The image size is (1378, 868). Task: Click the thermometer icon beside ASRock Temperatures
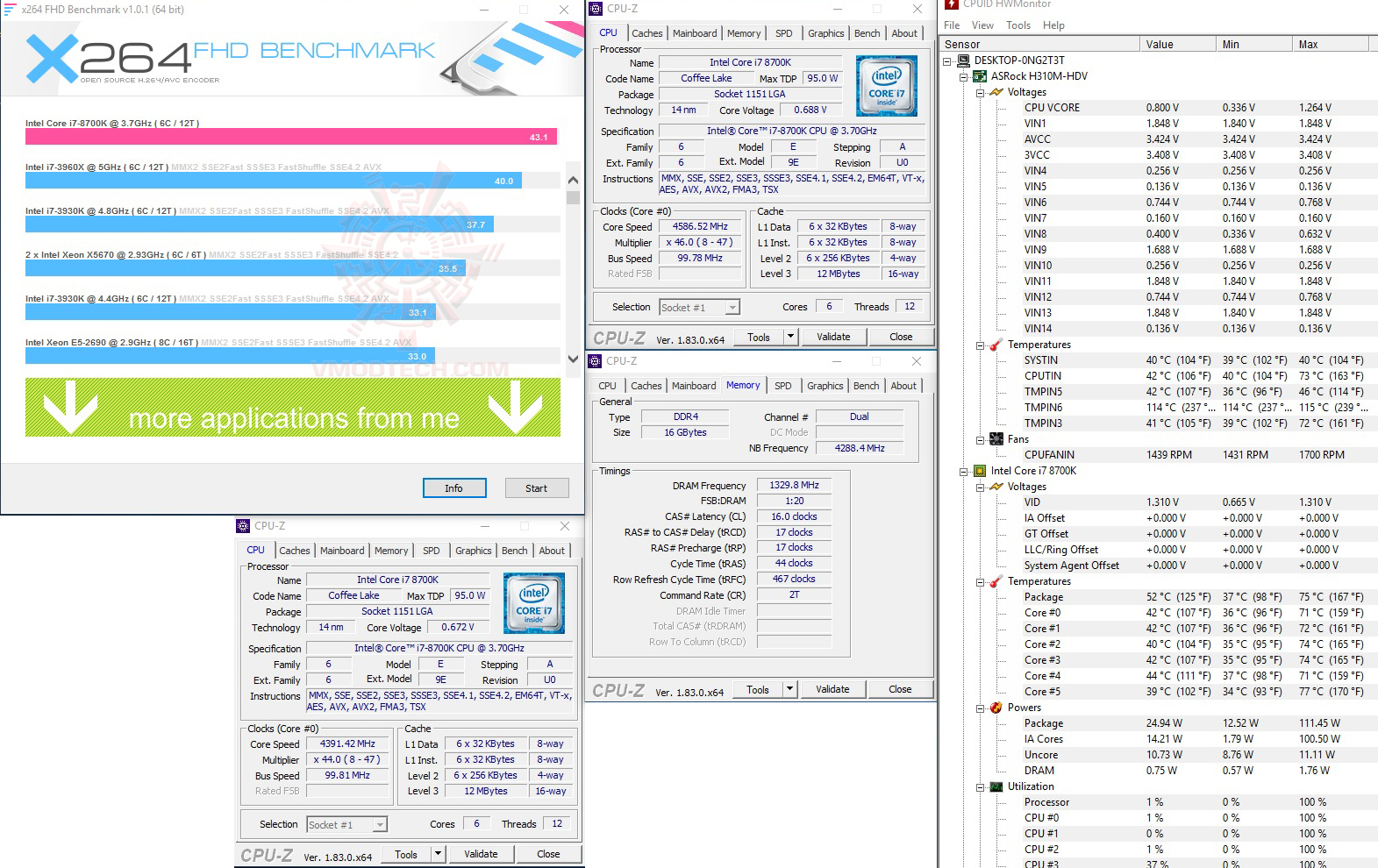[x=996, y=345]
